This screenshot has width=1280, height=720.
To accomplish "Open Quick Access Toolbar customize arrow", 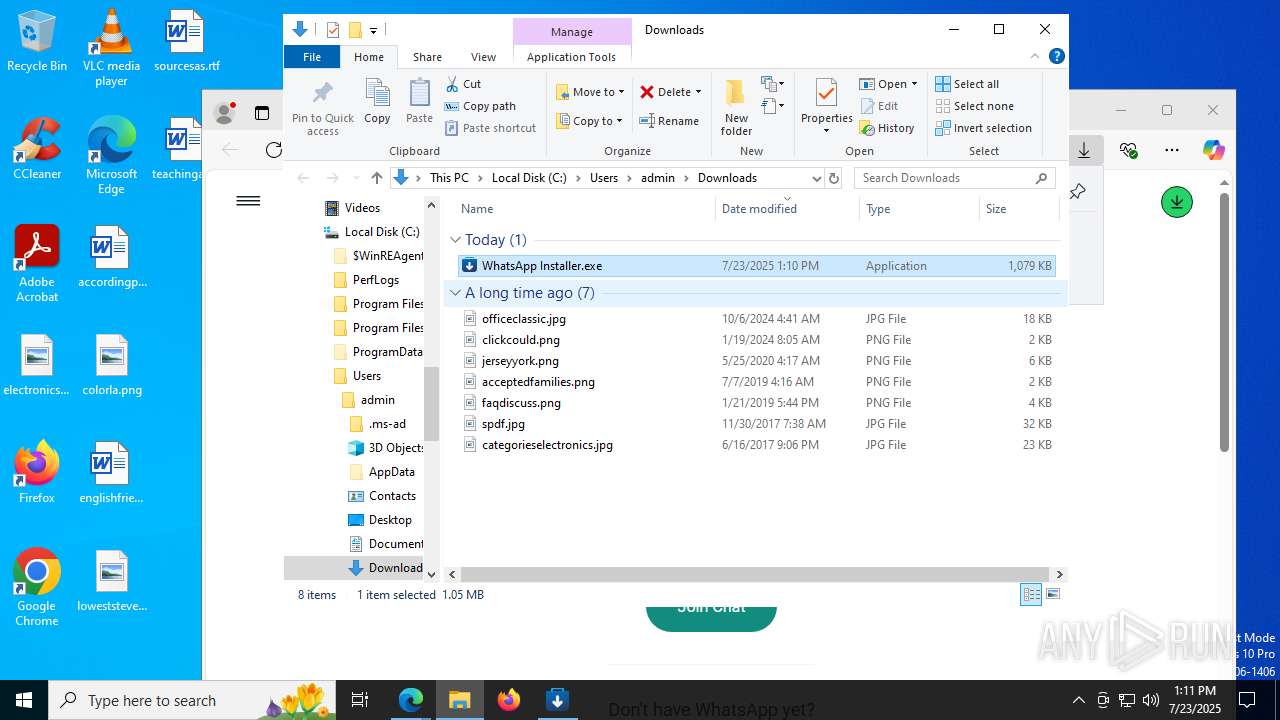I will coord(373,30).
